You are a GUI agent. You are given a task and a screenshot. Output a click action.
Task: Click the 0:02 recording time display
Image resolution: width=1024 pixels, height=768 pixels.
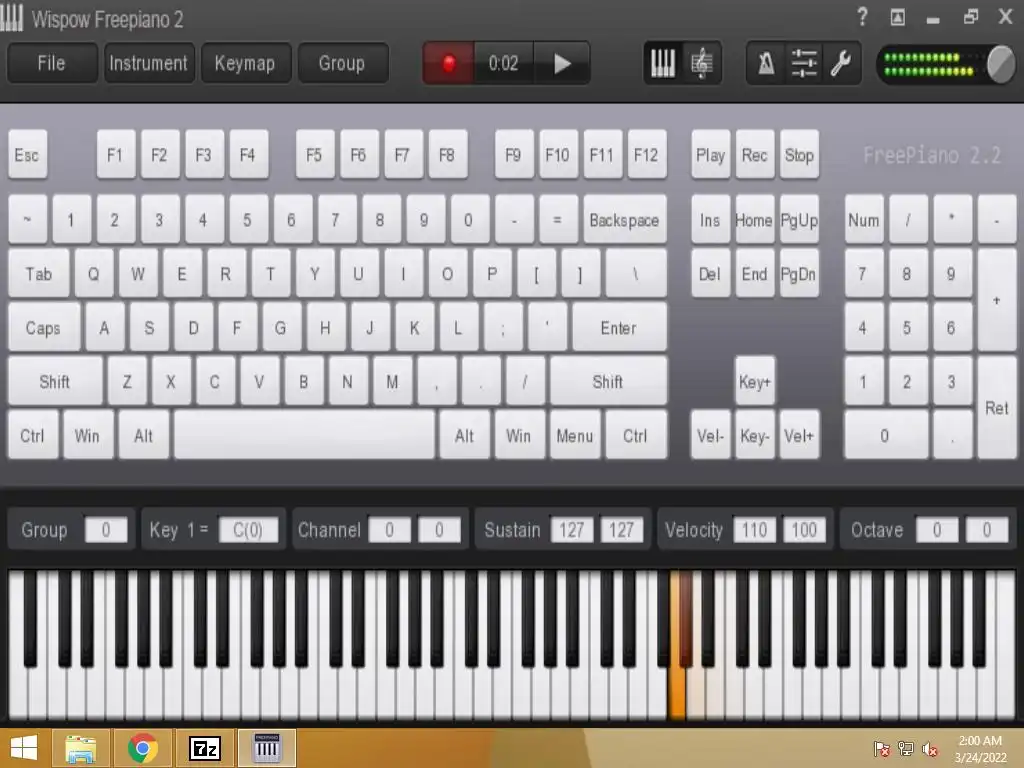(x=504, y=63)
